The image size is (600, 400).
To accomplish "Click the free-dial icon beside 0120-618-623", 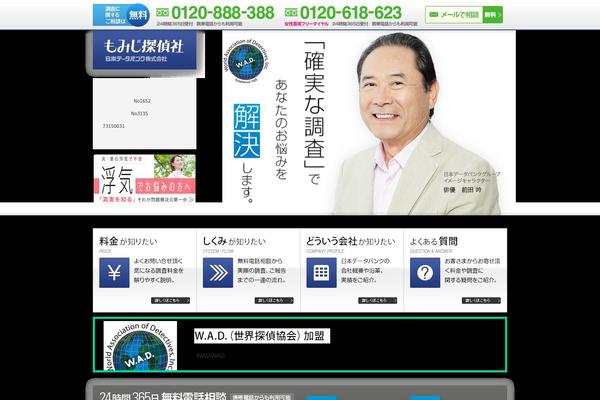I will 291,13.
